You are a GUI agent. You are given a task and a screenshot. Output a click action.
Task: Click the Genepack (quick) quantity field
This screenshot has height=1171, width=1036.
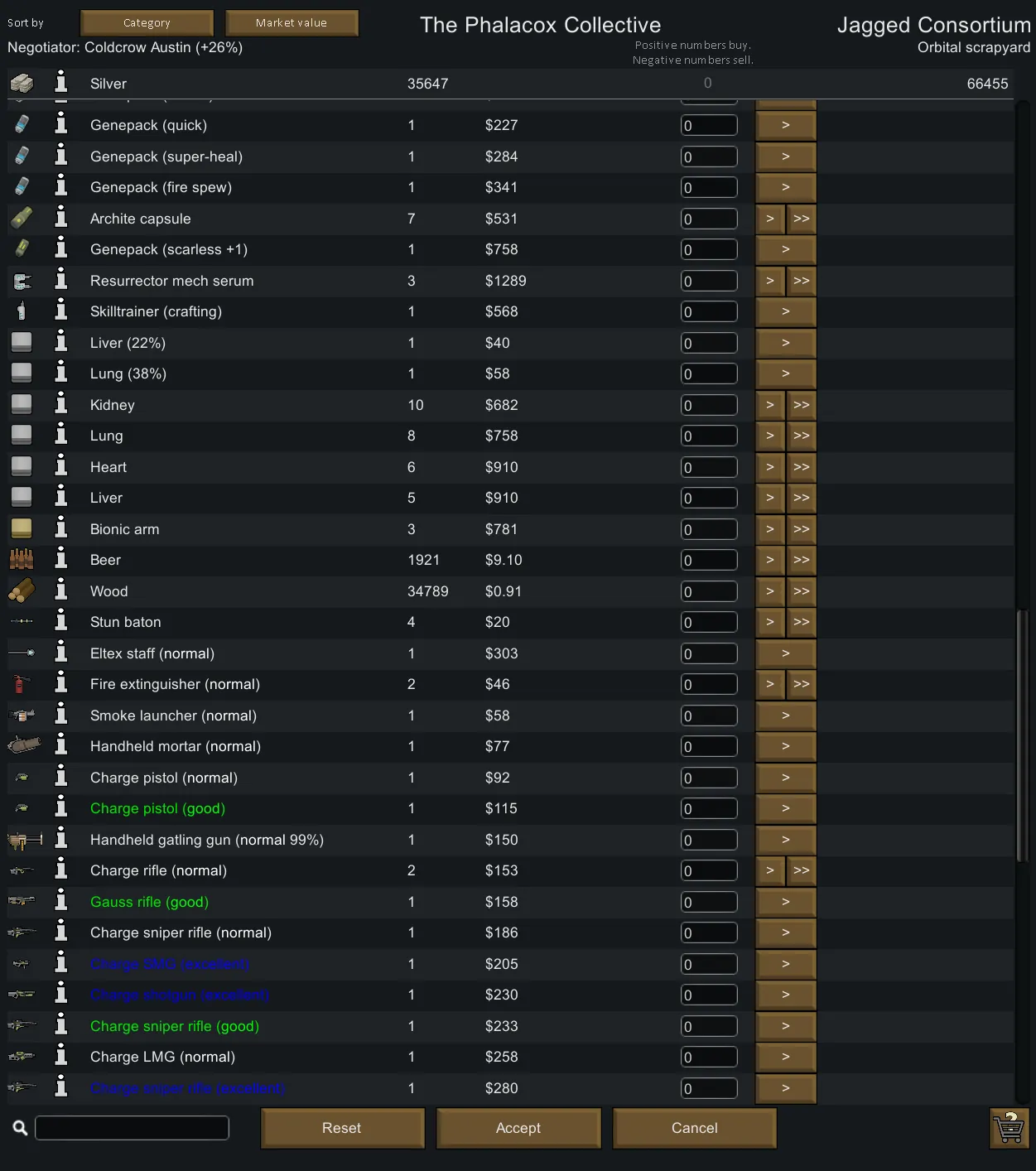pyautogui.click(x=709, y=125)
